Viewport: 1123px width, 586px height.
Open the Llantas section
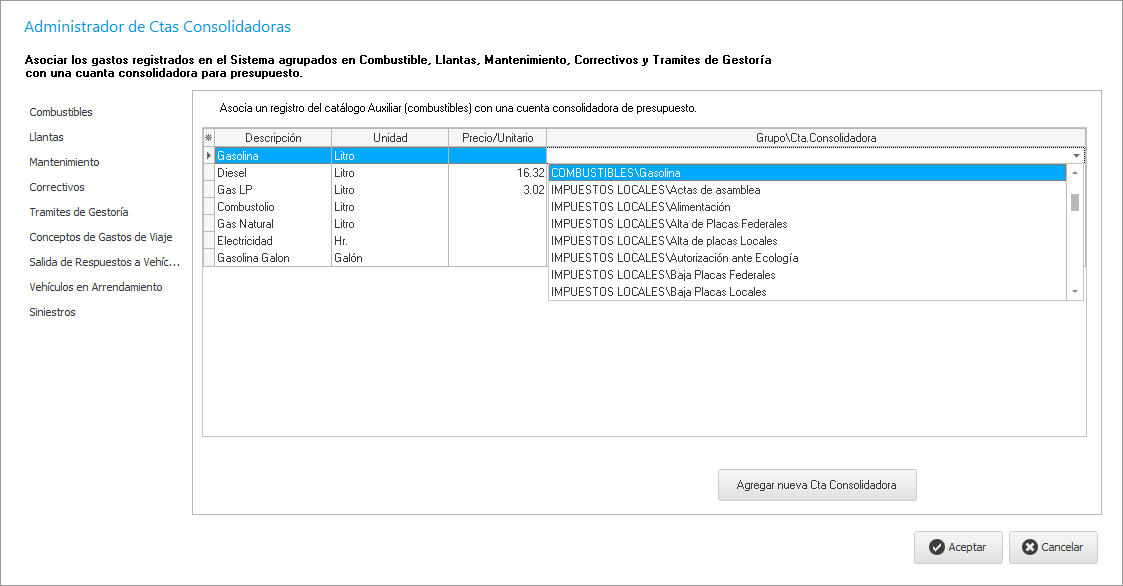pyautogui.click(x=47, y=137)
